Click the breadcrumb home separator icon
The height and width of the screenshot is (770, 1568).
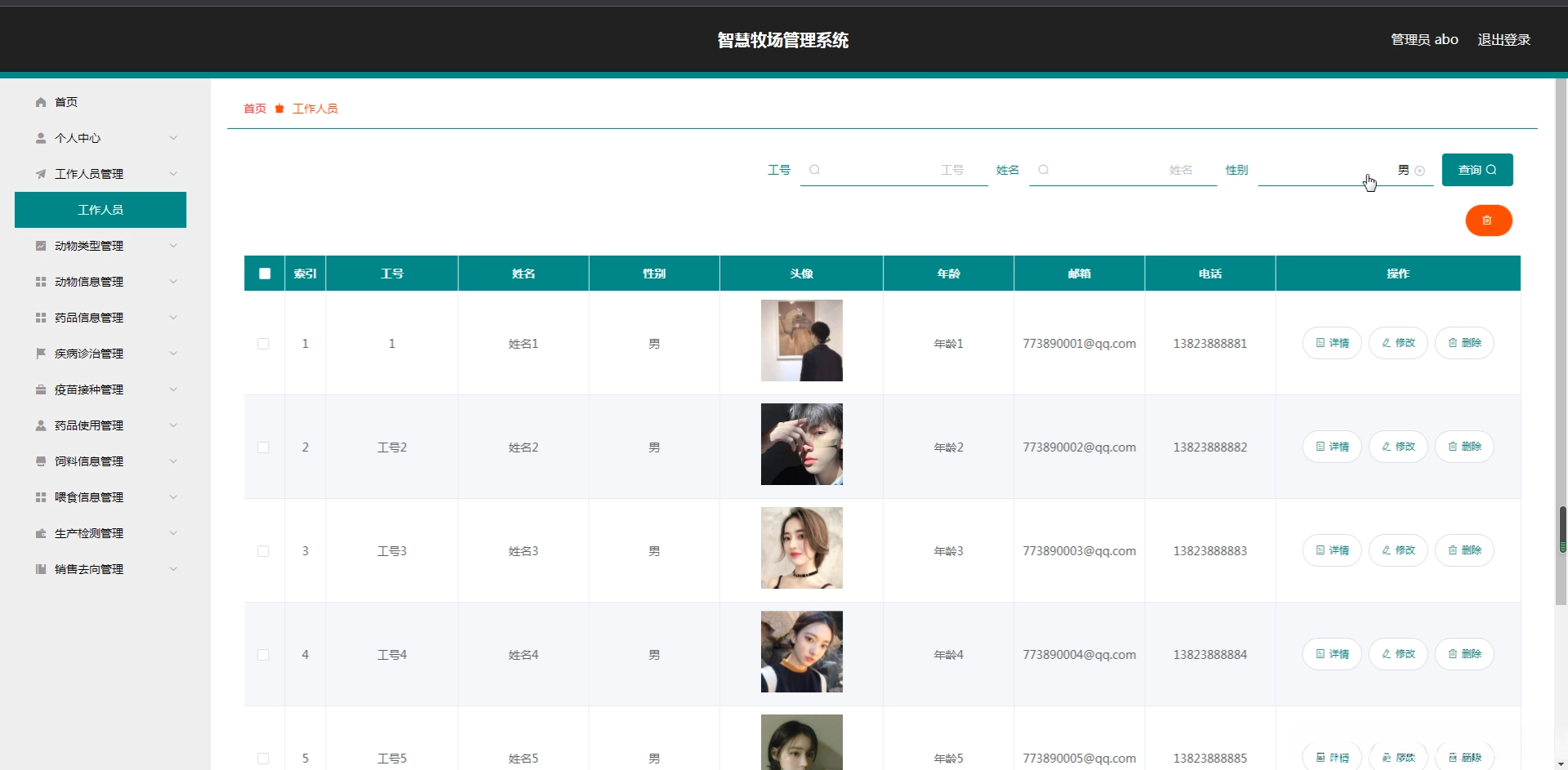pyautogui.click(x=279, y=109)
